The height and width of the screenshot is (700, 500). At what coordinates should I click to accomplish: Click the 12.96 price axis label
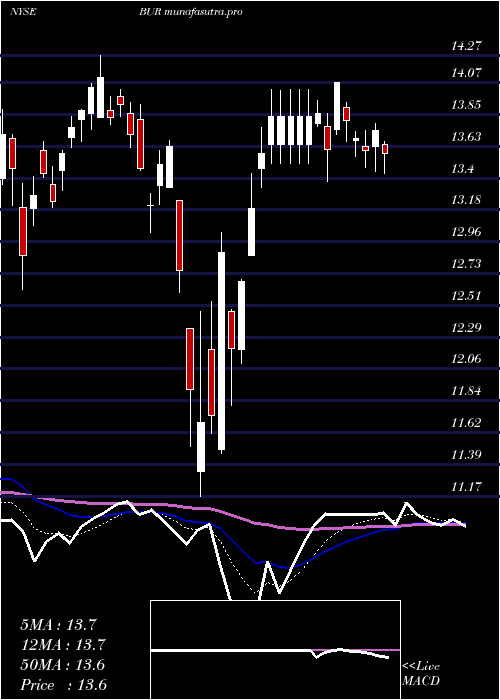pos(467,232)
